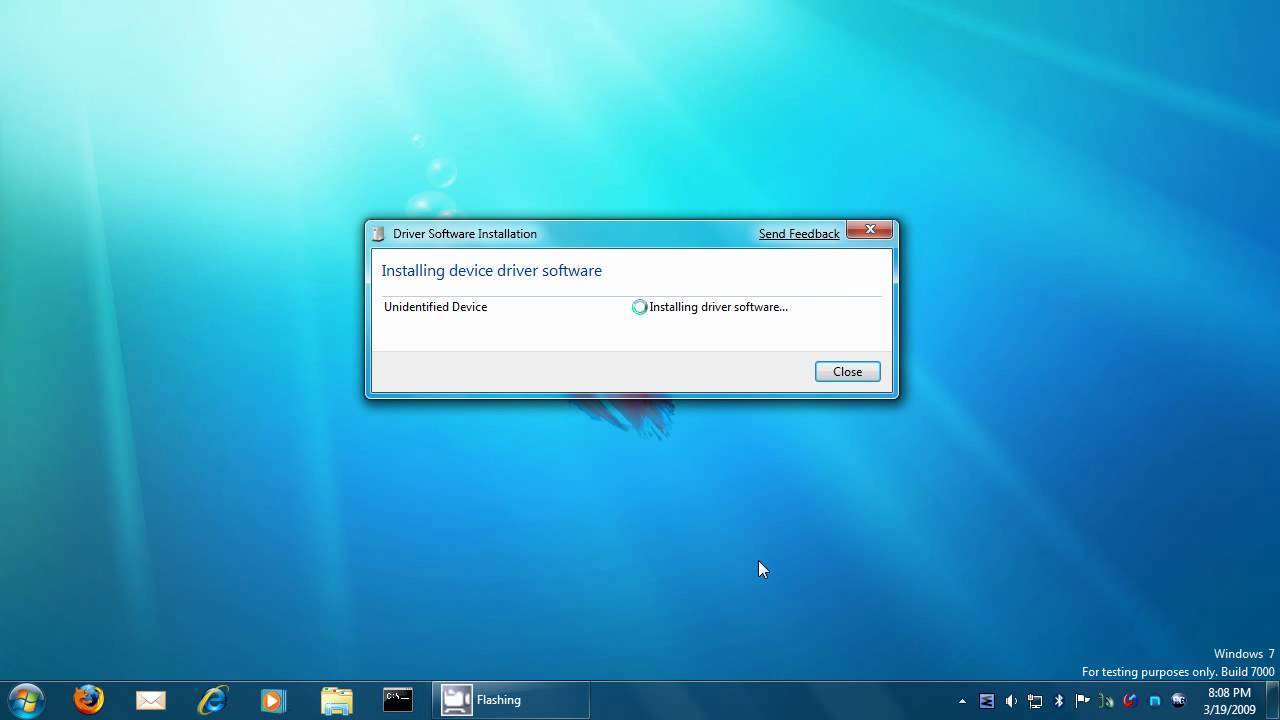
Task: Close the Driver Software Installation window via X
Action: pyautogui.click(x=870, y=230)
